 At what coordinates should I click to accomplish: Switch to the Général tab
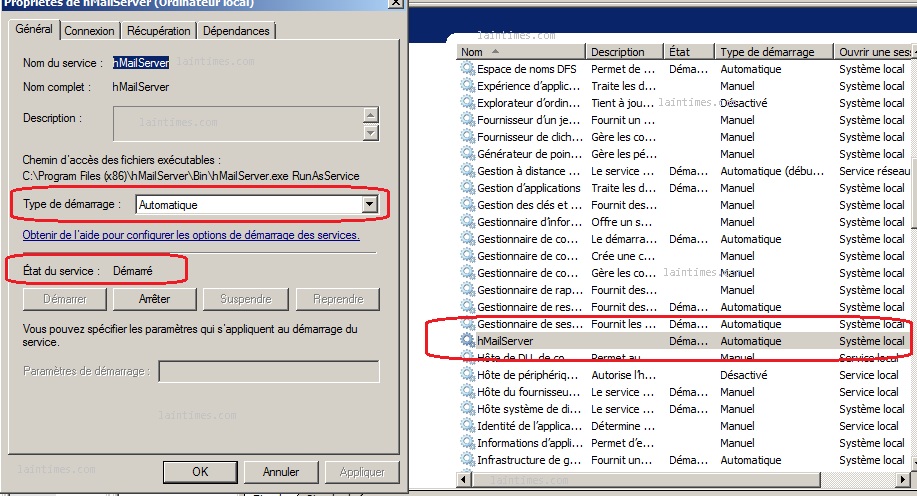34,29
